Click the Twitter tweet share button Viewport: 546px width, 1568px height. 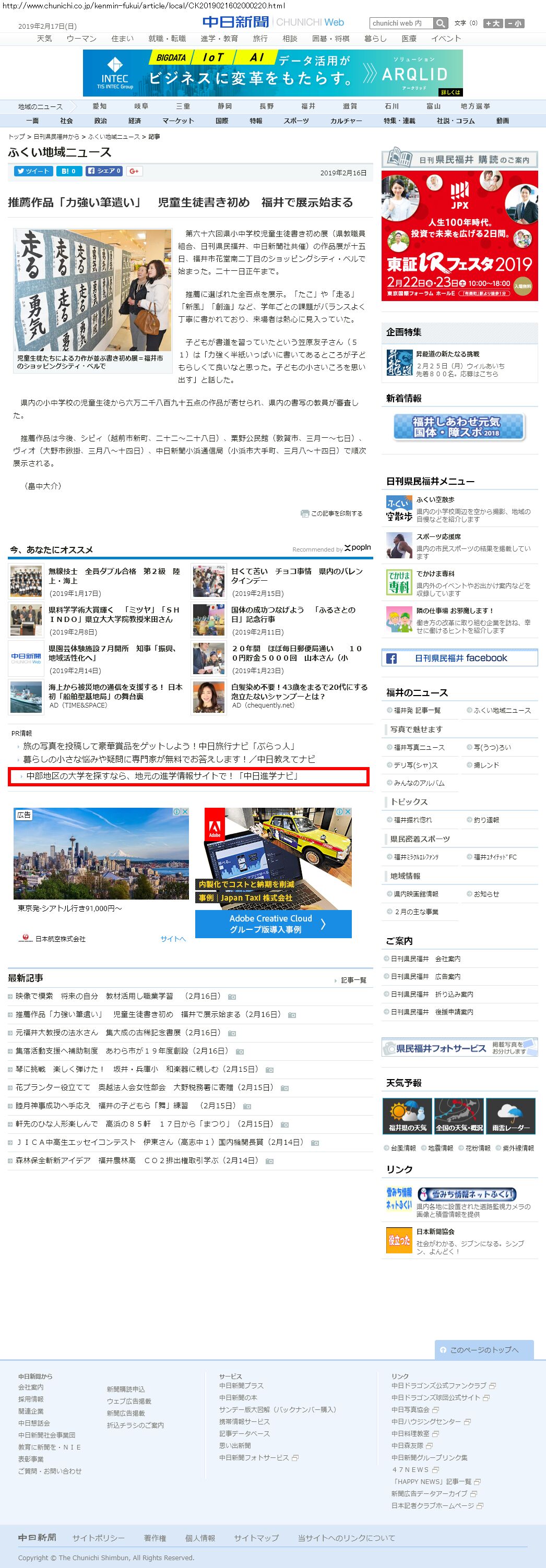click(x=33, y=171)
